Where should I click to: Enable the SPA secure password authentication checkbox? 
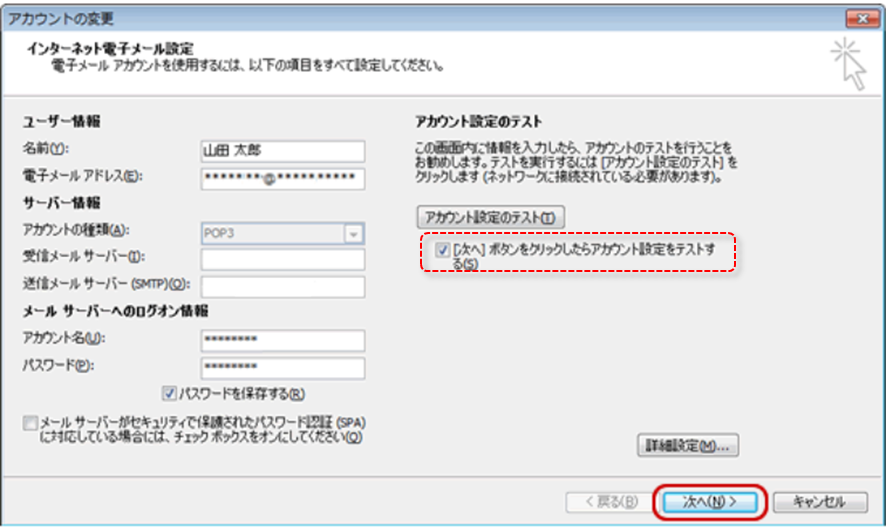[x=30, y=423]
